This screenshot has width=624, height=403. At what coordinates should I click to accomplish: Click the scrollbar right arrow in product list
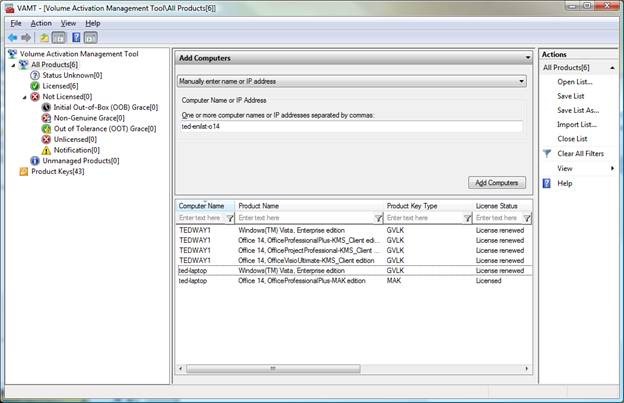[526, 369]
